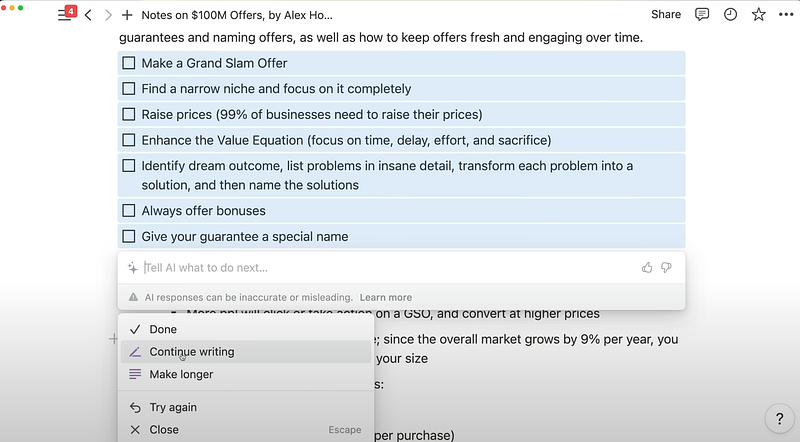Click the 'Tell AI what to do next' field

click(380, 267)
